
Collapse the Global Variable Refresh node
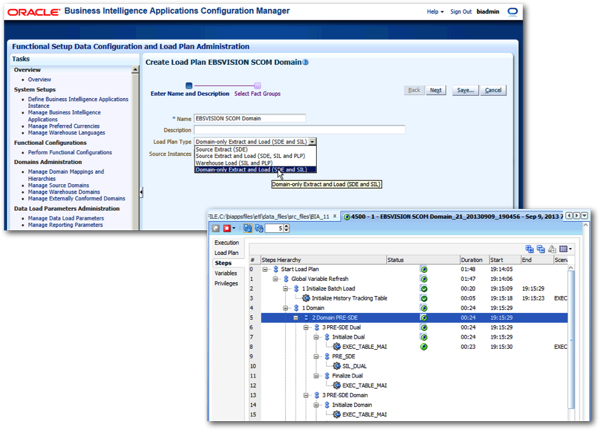[275, 279]
